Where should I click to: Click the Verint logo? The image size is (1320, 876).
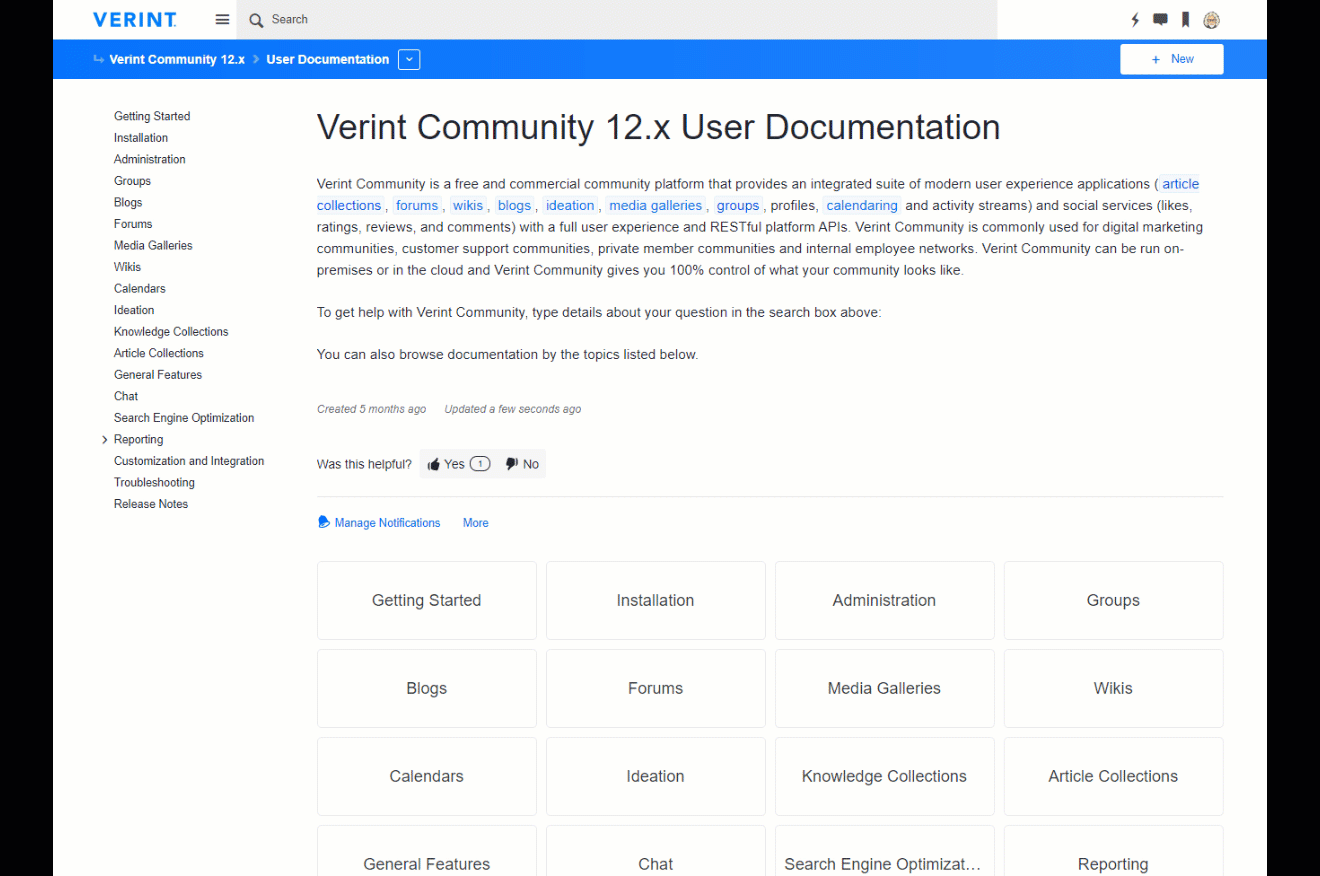tap(134, 20)
